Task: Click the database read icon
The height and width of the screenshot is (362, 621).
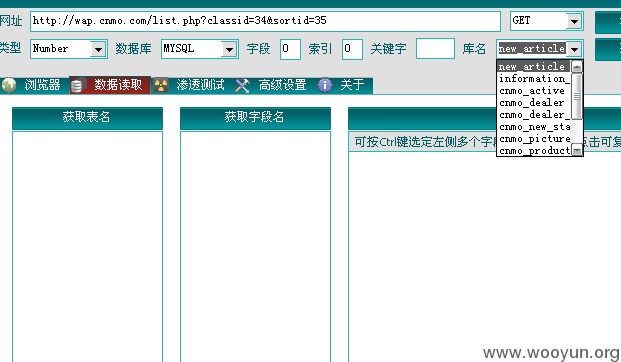Action: 77,86
